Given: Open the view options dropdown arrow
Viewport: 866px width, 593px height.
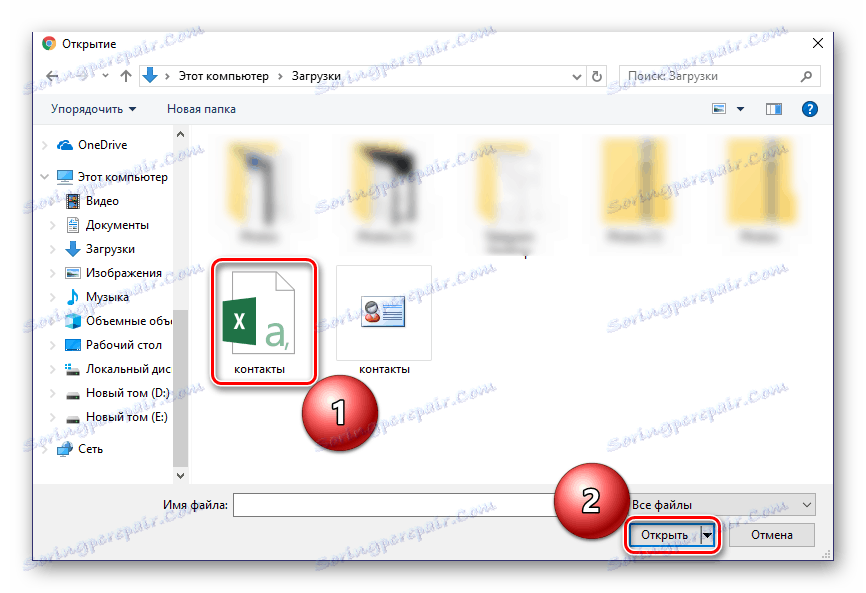Looking at the screenshot, I should coord(741,109).
